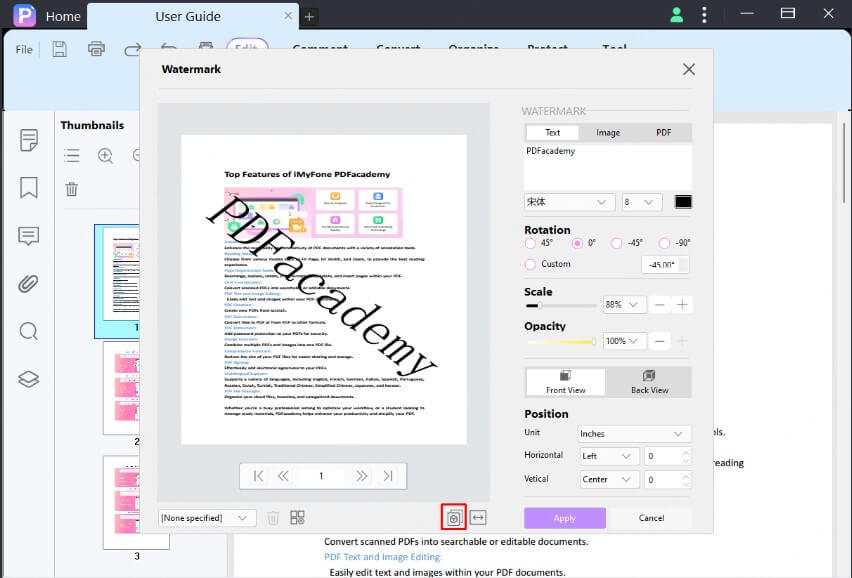Open the Unit dropdown set to Inches

635,434
